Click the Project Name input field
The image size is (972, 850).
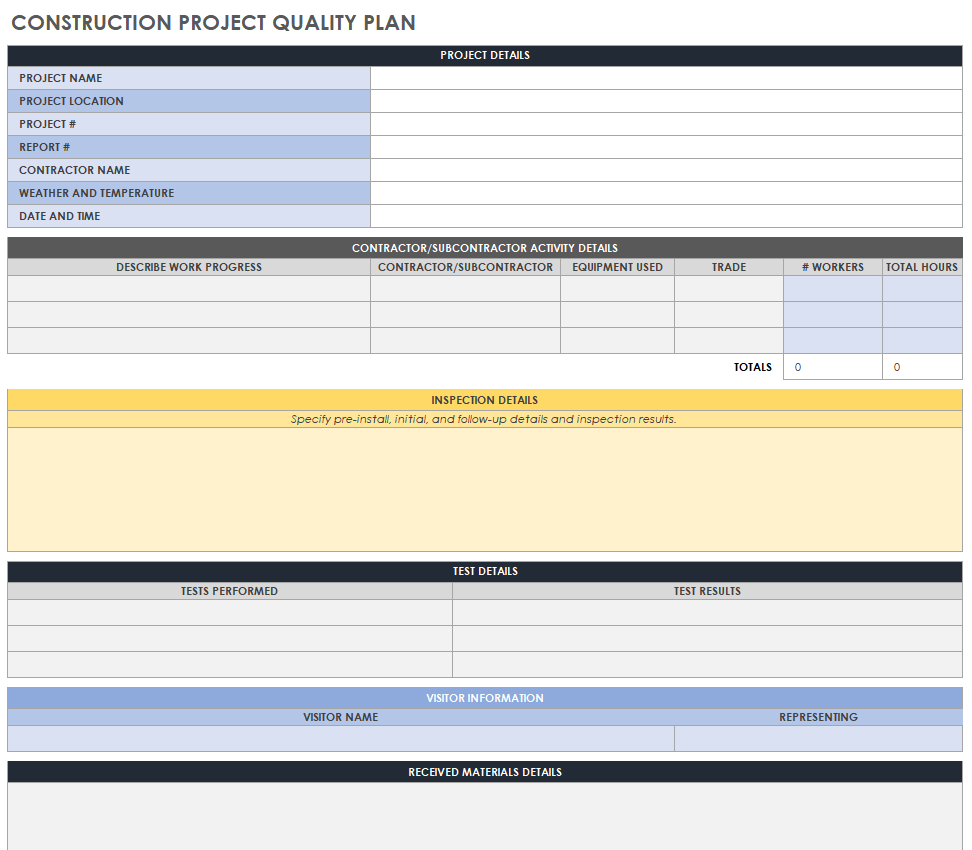pos(666,78)
